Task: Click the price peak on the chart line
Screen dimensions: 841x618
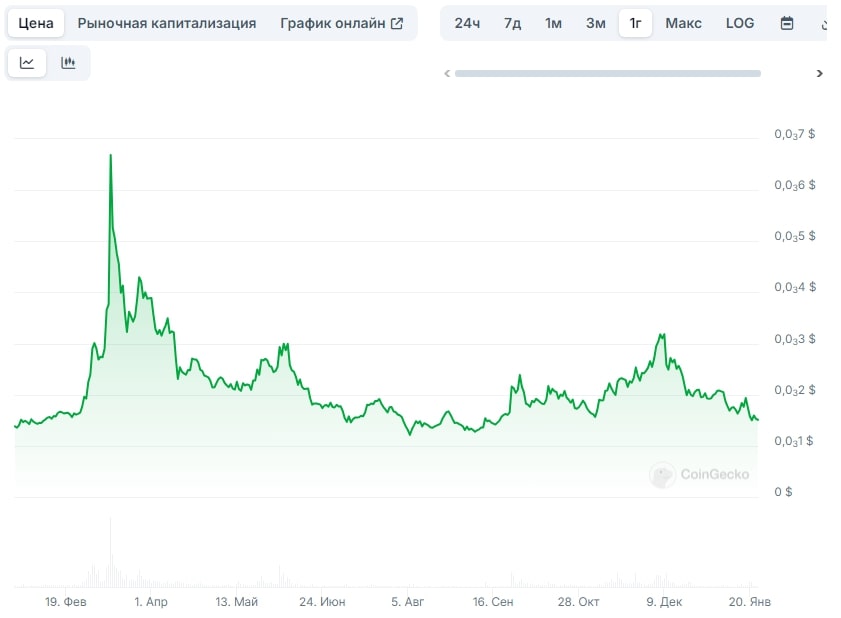Action: (x=110, y=155)
